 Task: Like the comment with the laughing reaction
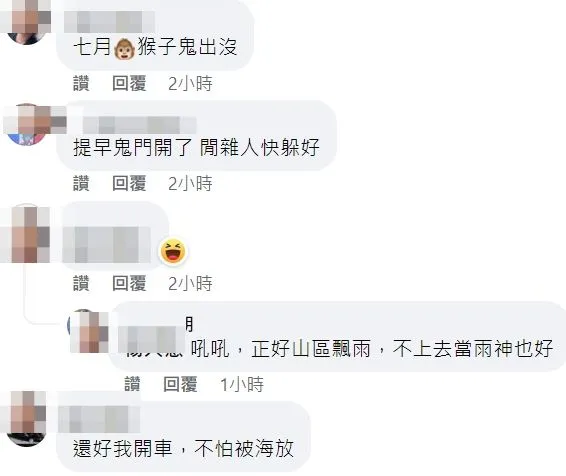point(81,283)
